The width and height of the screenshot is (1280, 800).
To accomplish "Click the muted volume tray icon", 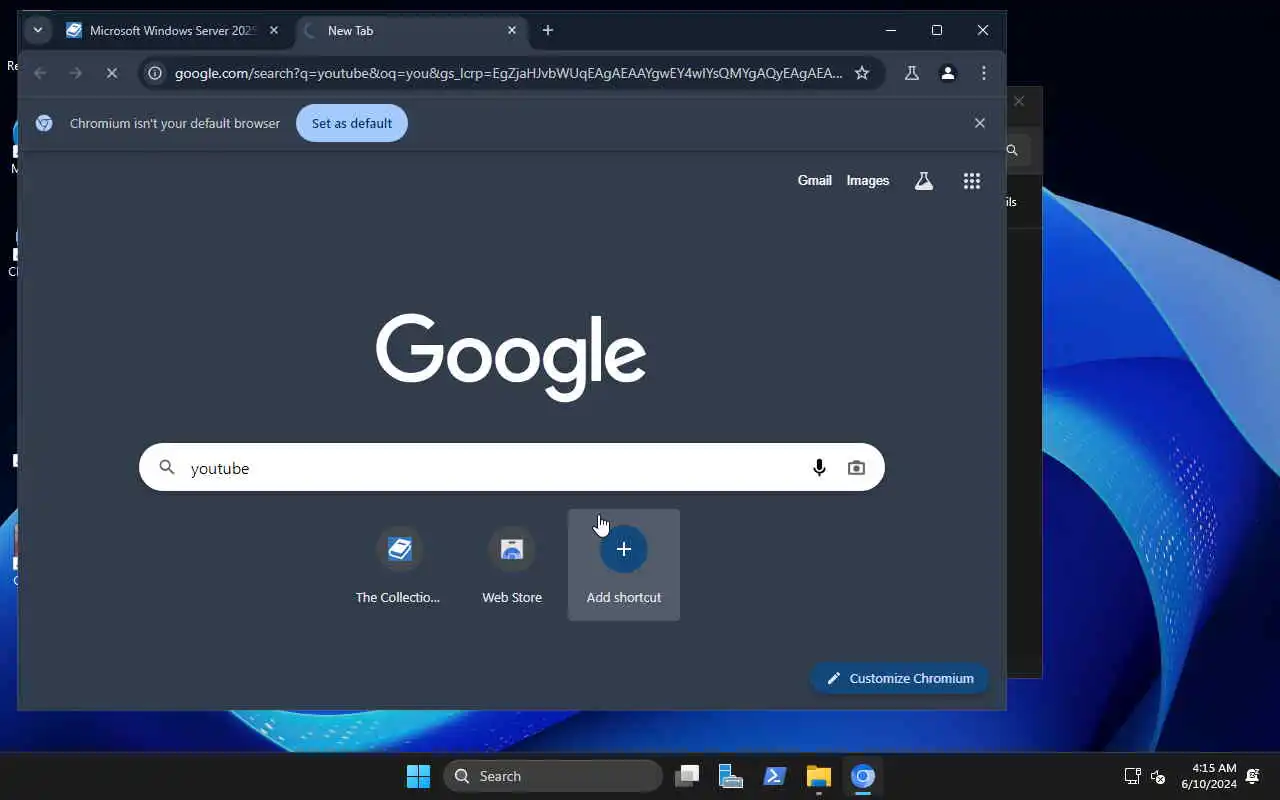I will 1158,776.
